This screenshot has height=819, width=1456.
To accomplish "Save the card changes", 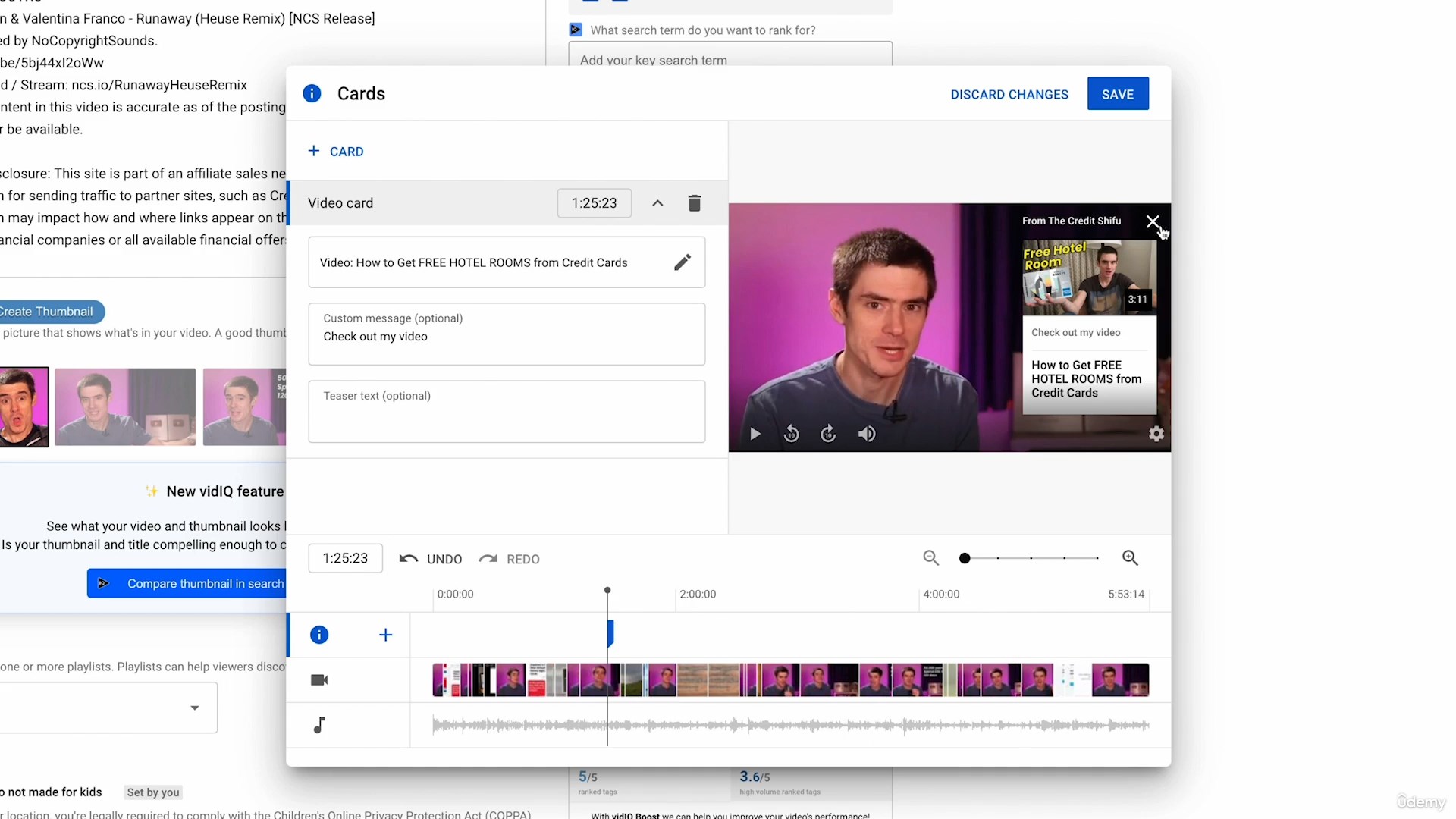I will click(1117, 94).
